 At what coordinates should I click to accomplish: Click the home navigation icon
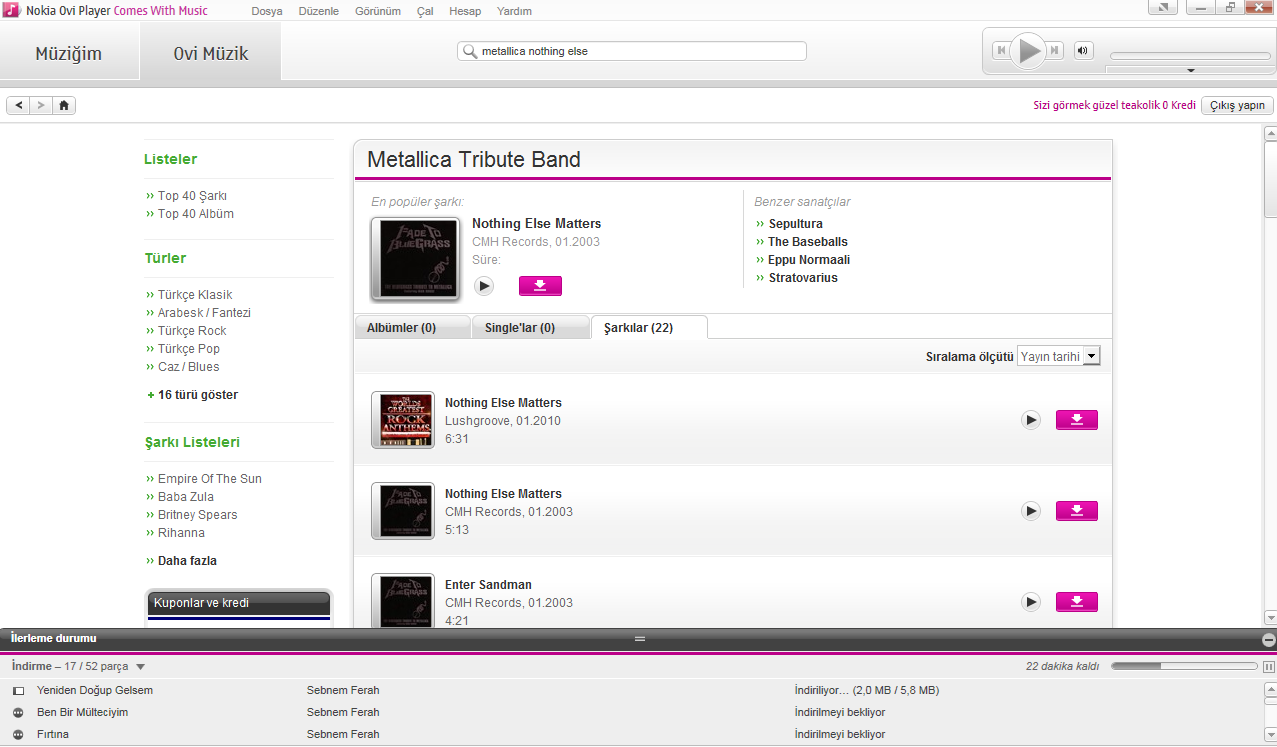tap(64, 105)
